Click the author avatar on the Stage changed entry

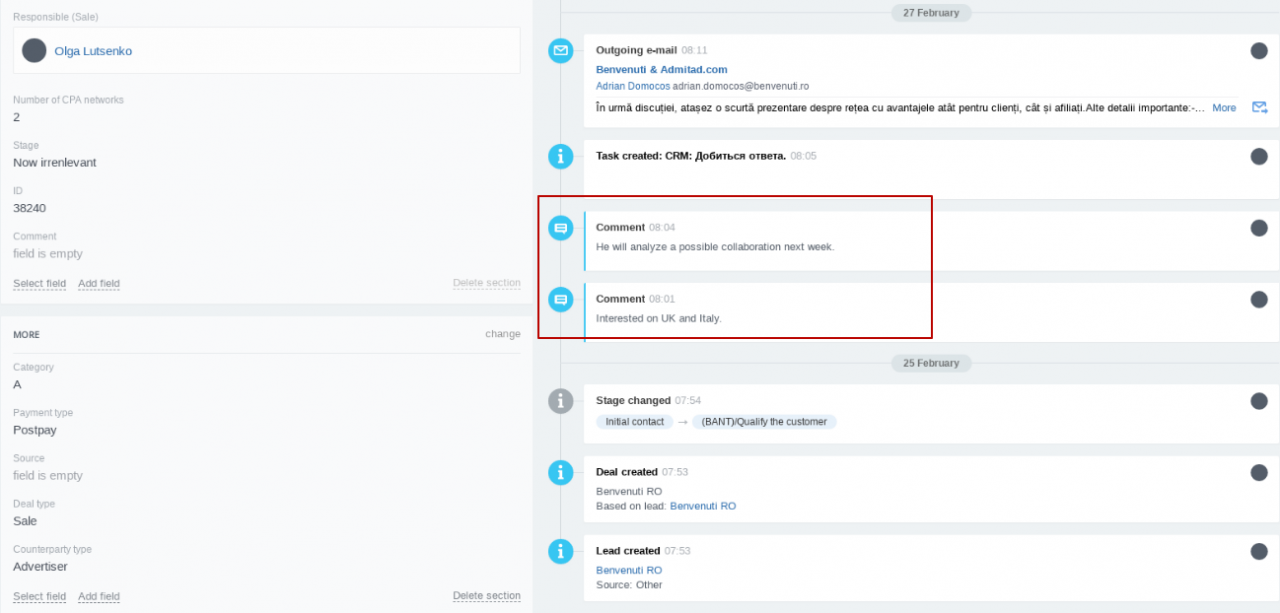pos(1259,401)
